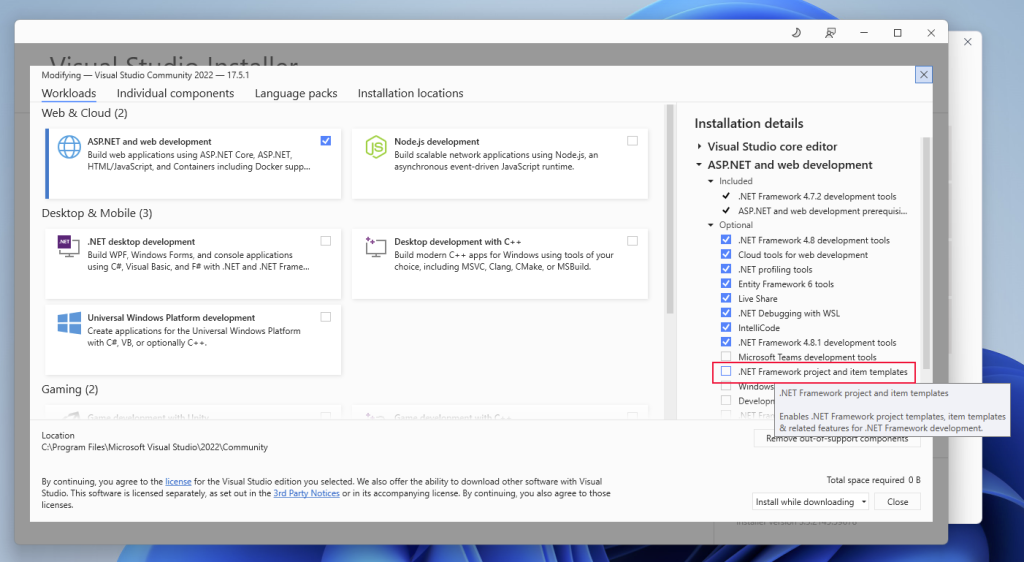The height and width of the screenshot is (562, 1024).
Task: Click ASP.NET and web development prerequisites item
Action: coord(822,211)
